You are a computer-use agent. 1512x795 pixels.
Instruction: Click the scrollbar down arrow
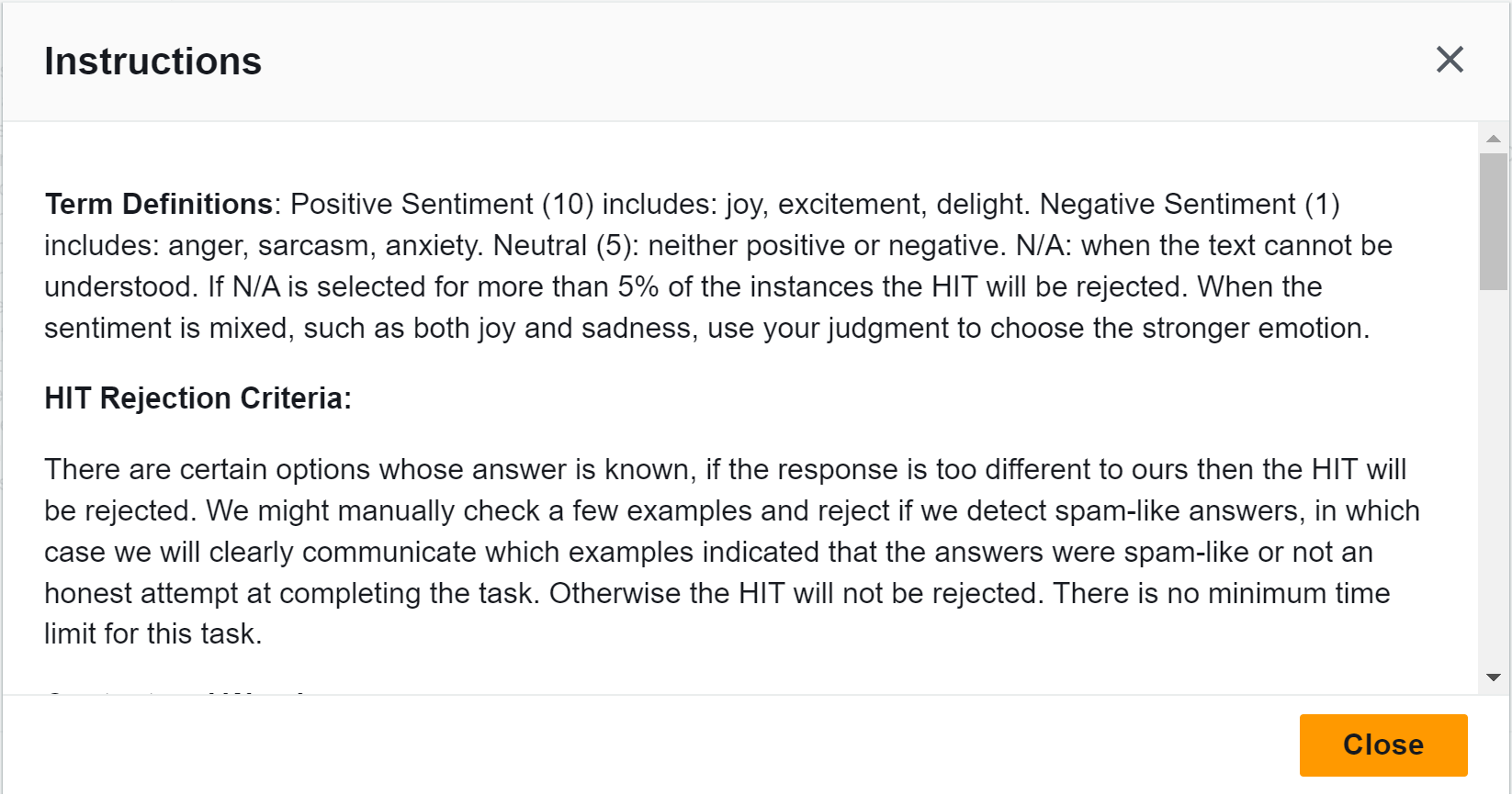click(1494, 677)
